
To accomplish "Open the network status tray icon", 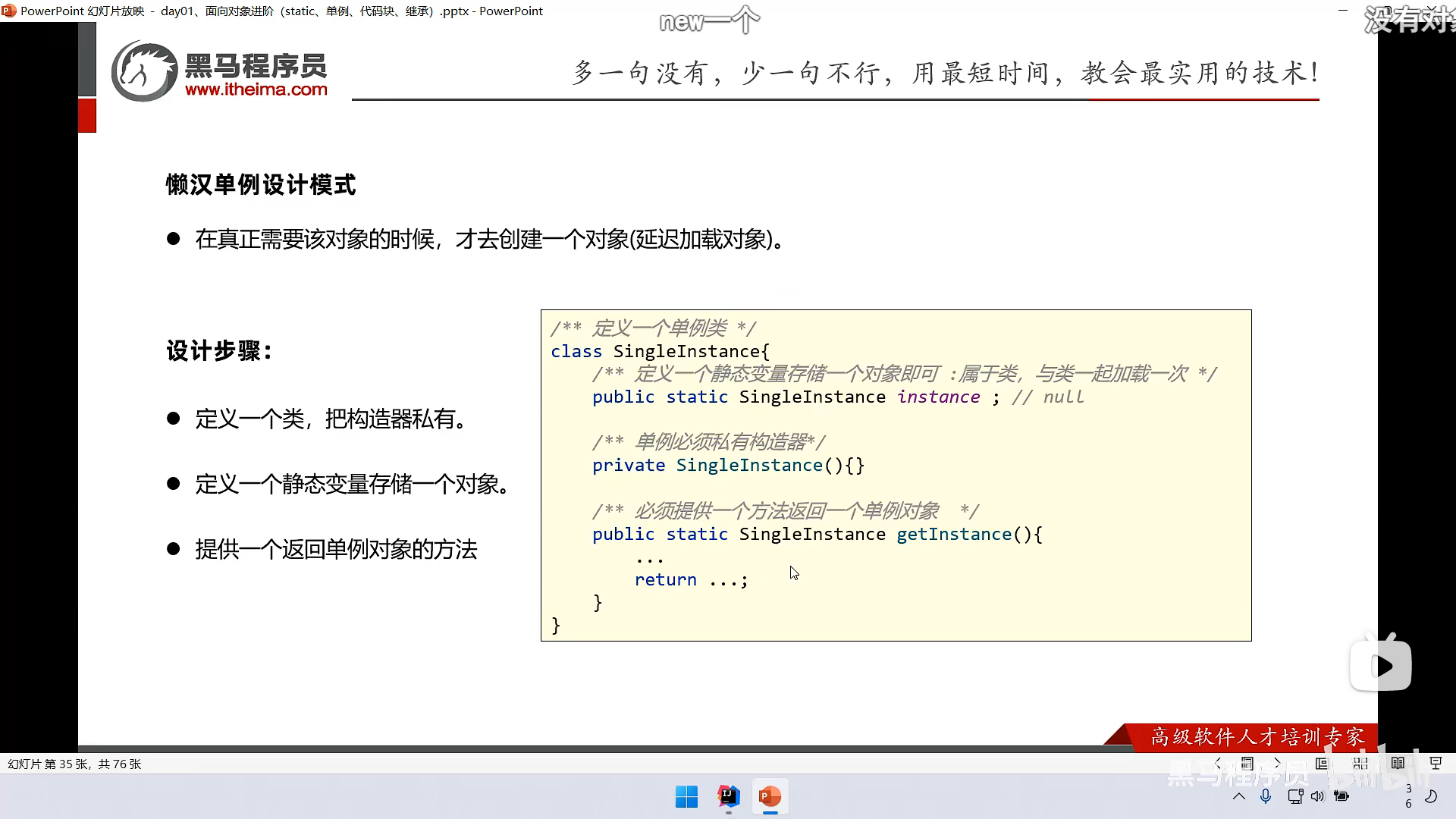I will (x=1295, y=796).
